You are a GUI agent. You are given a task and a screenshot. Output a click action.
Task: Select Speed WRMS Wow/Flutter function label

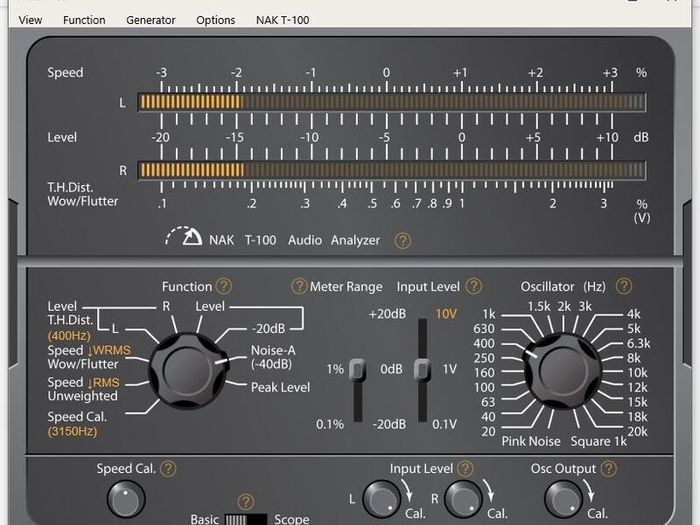pos(89,357)
